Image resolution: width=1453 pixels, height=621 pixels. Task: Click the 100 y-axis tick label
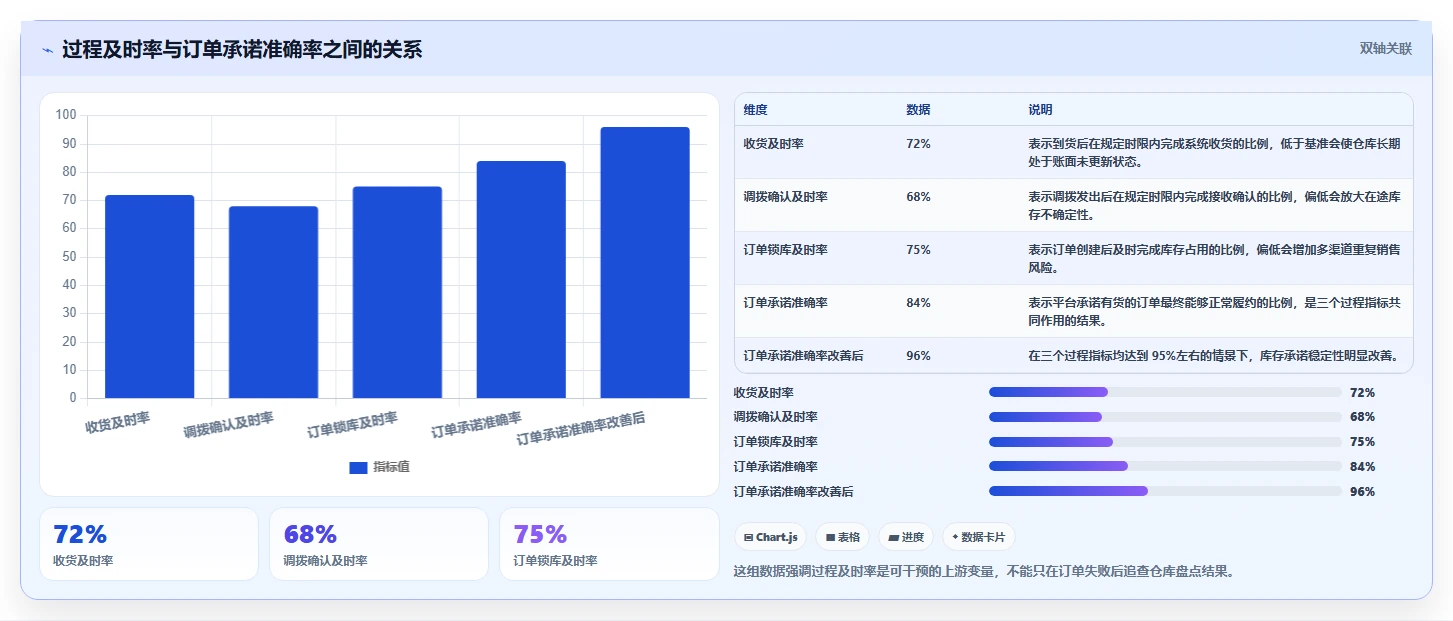(x=66, y=115)
